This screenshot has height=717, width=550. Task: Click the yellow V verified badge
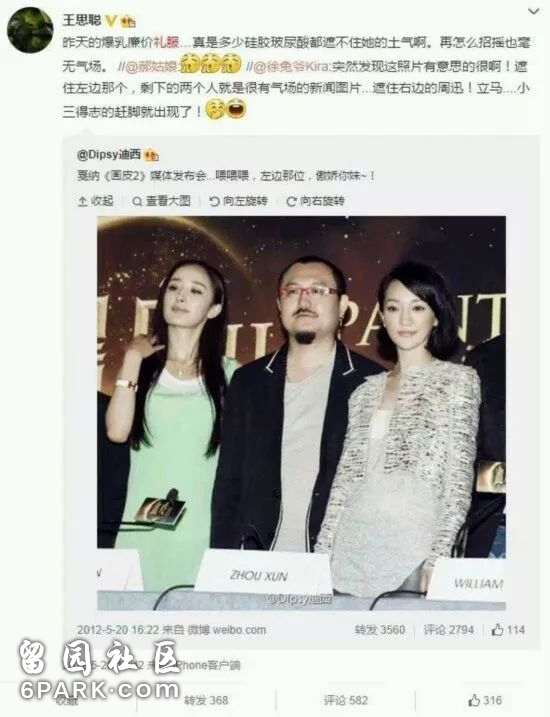coord(111,21)
